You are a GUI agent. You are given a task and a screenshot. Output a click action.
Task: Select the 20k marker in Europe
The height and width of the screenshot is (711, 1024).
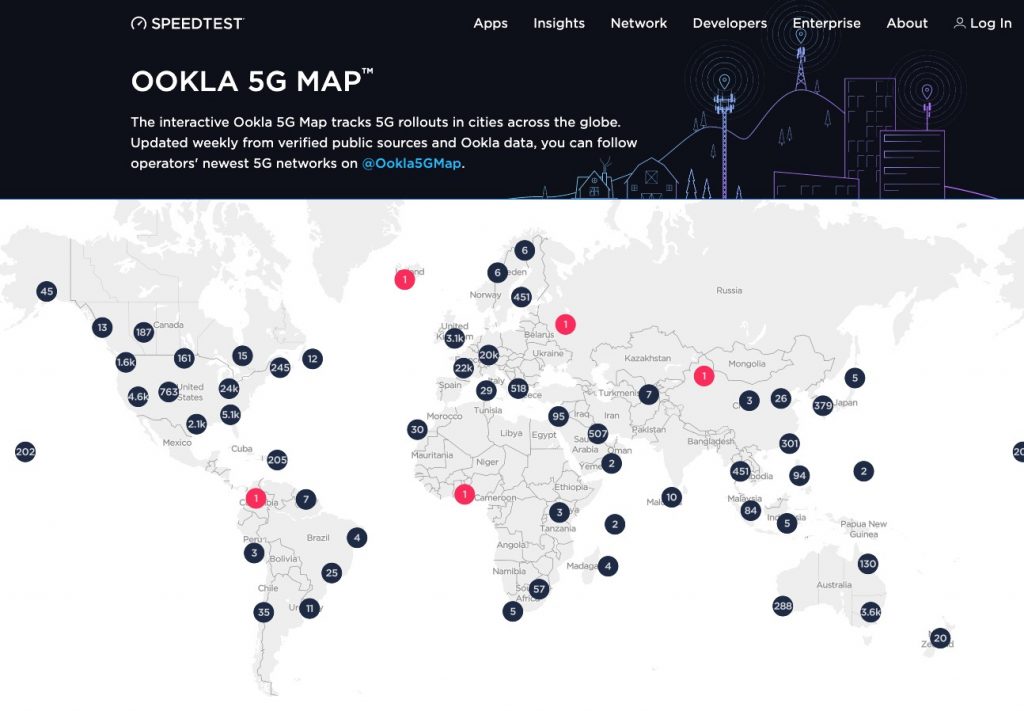488,355
